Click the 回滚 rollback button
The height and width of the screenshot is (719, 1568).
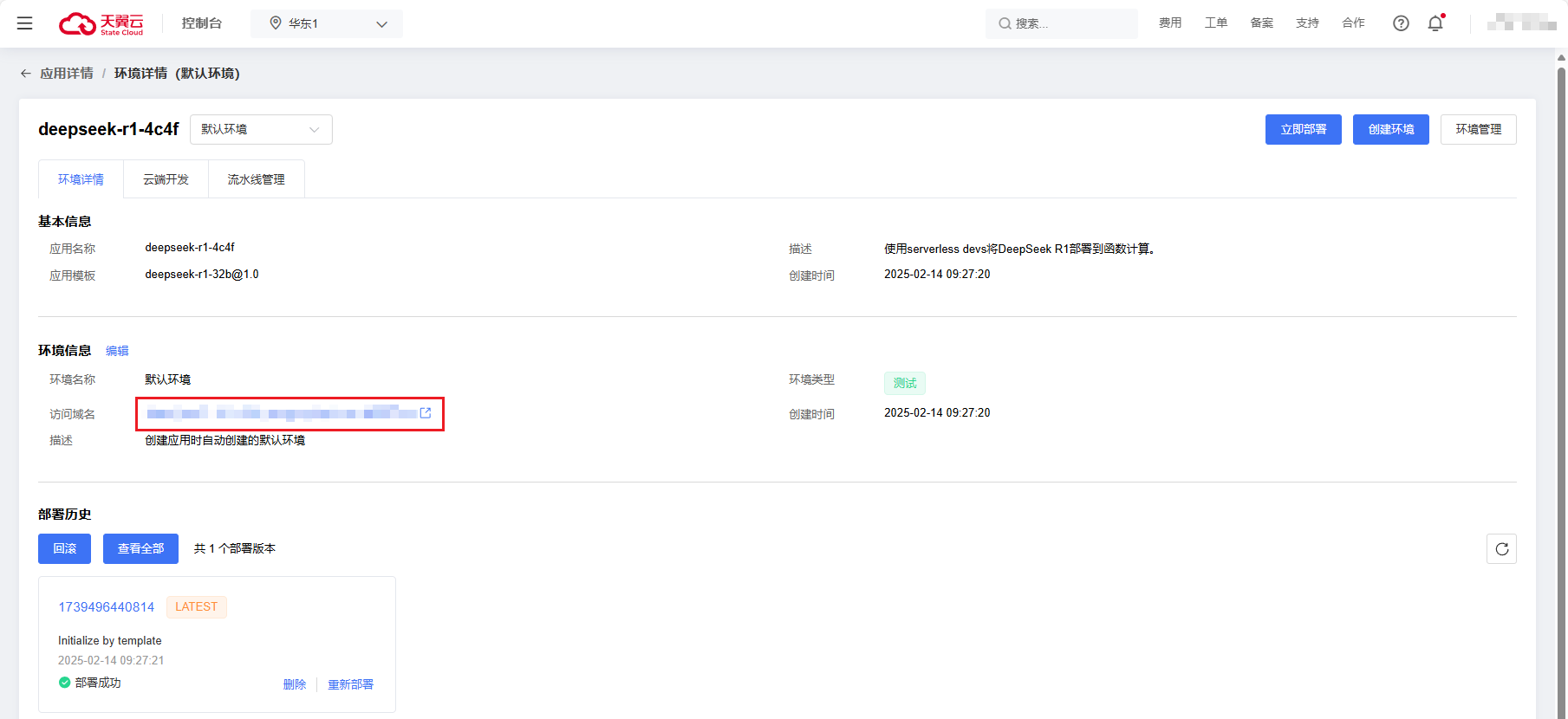pyautogui.click(x=64, y=548)
